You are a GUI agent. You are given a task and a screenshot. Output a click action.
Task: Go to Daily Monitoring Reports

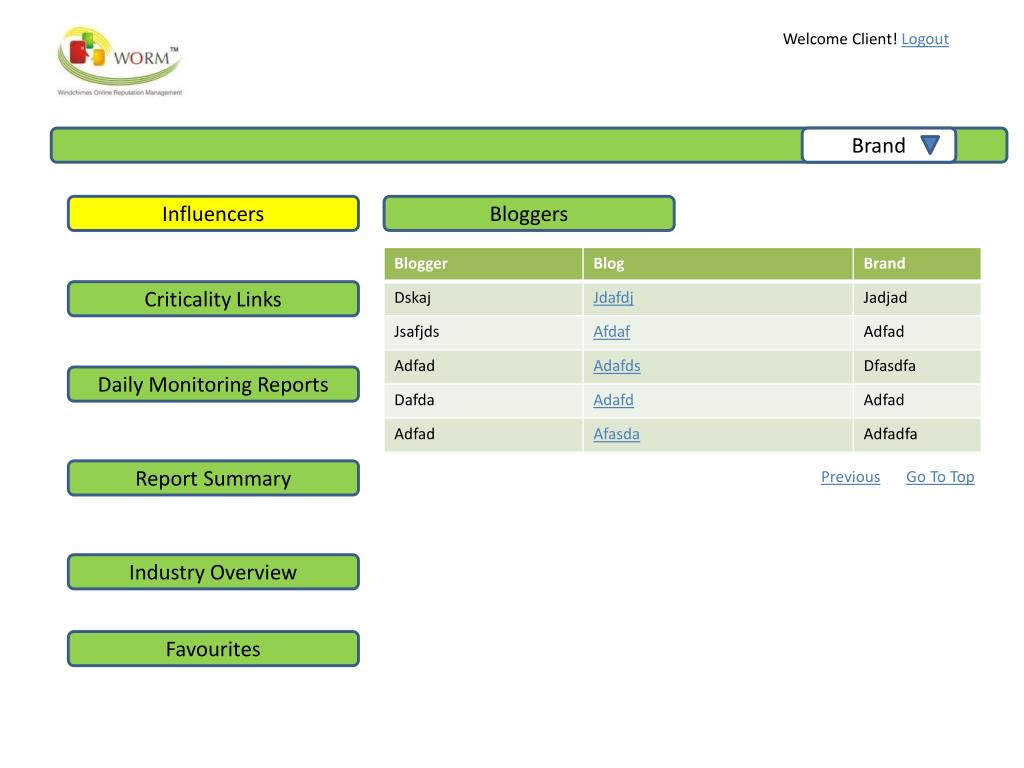[214, 384]
